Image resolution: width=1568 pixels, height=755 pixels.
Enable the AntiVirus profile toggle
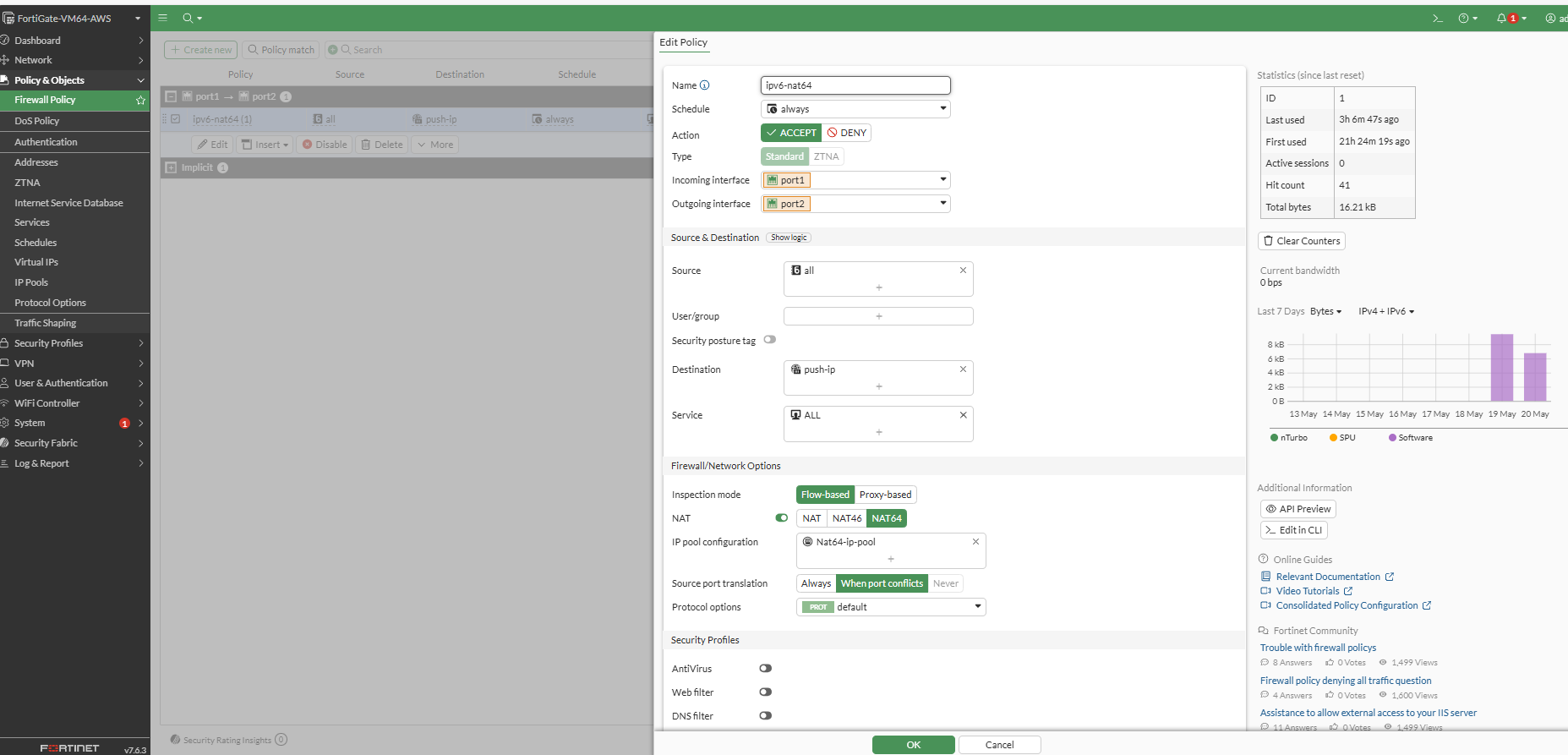[x=765, y=669]
